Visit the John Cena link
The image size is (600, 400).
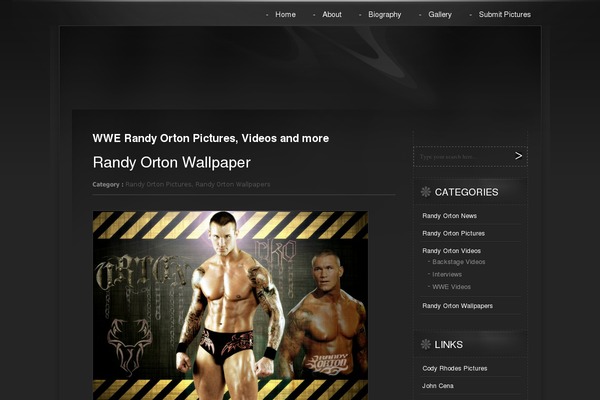438,386
